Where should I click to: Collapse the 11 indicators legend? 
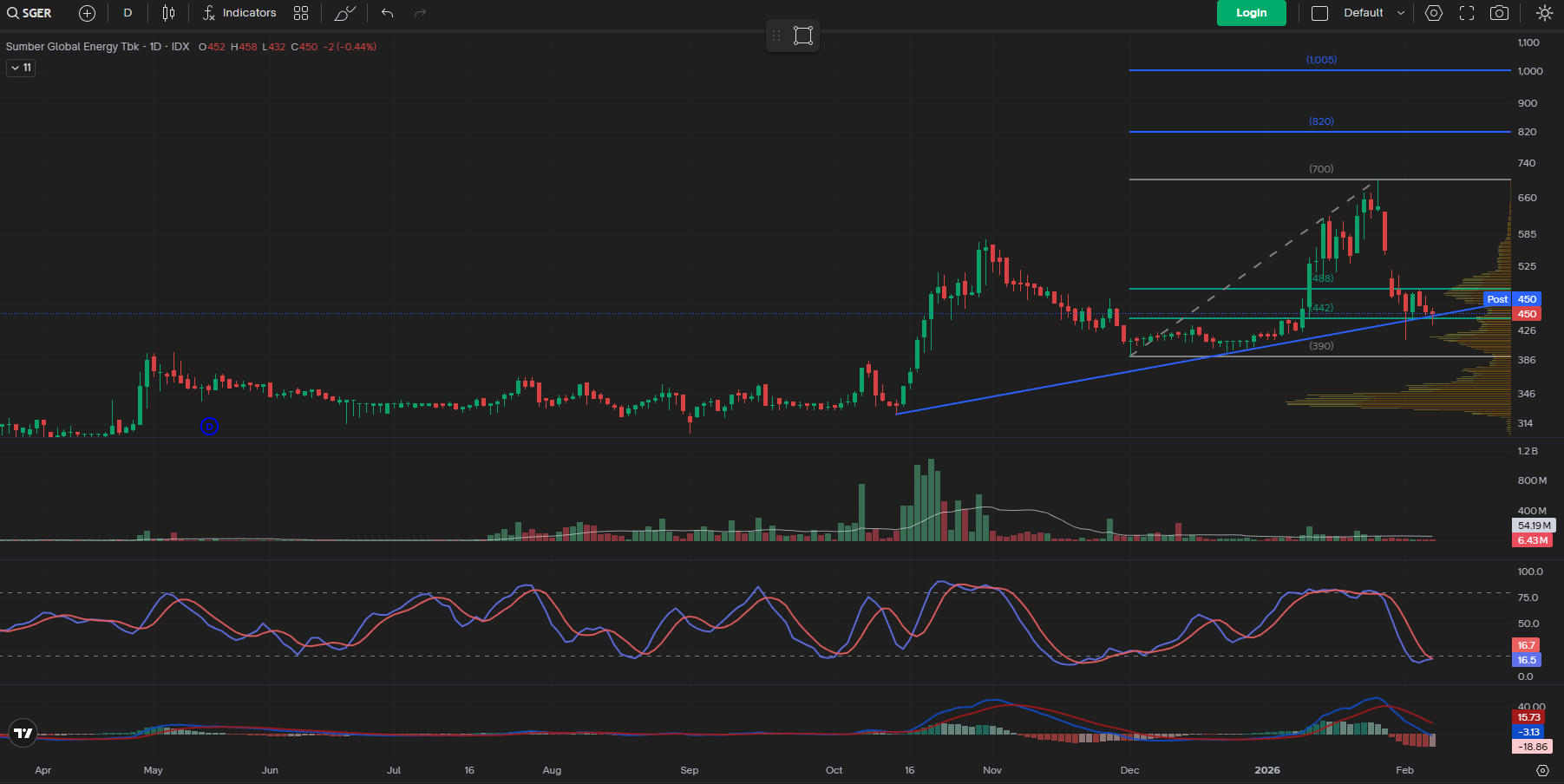[22, 68]
